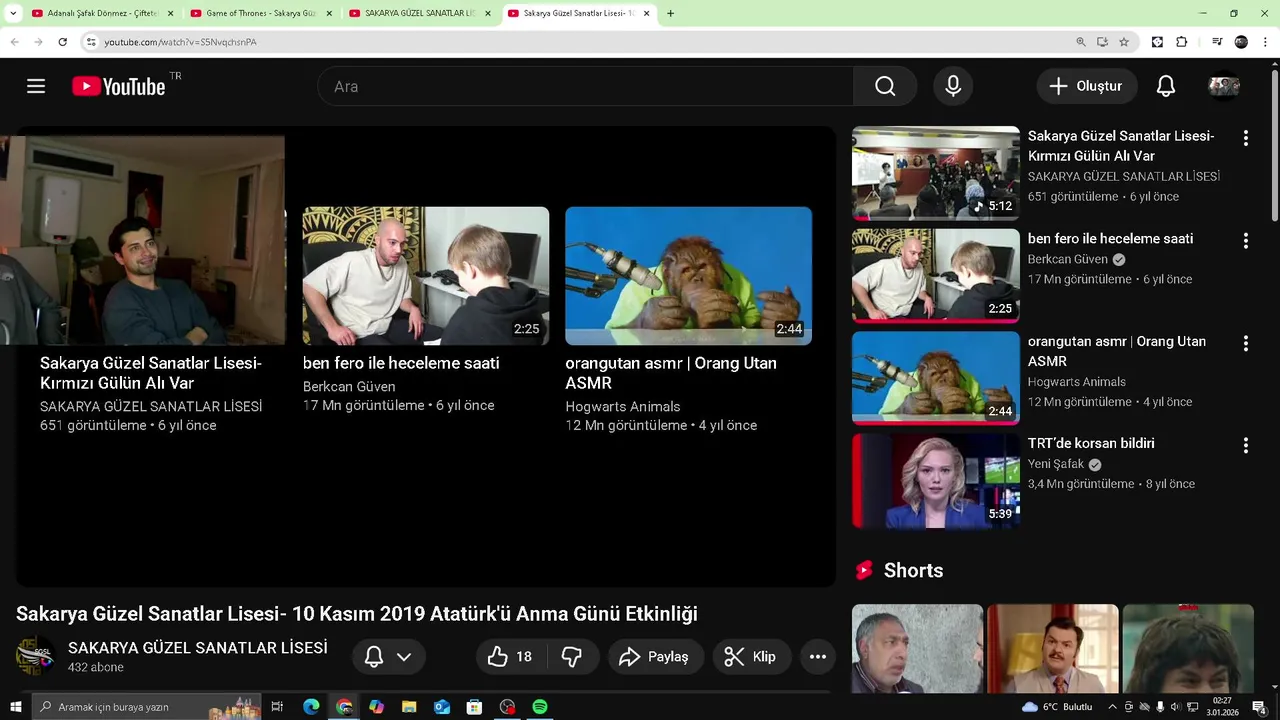Open Task View from the taskbar
The height and width of the screenshot is (720, 1280).
coord(277,707)
